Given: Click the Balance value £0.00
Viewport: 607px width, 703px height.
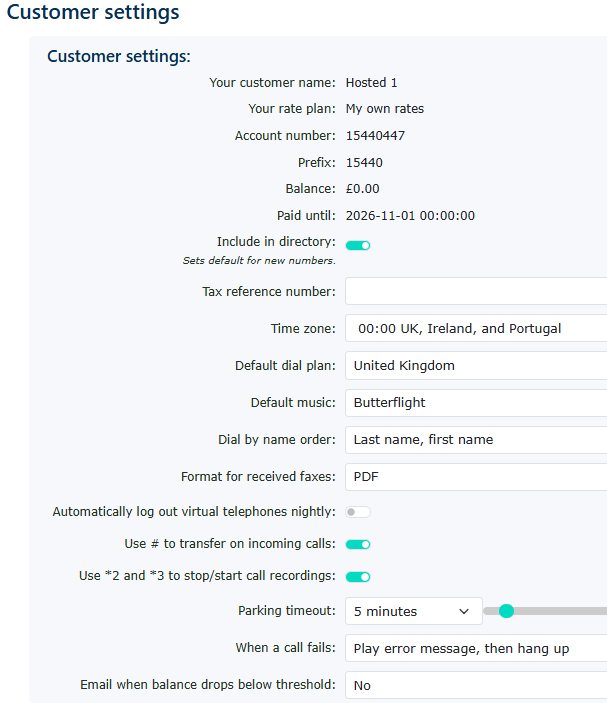Looking at the screenshot, I should pos(362,189).
